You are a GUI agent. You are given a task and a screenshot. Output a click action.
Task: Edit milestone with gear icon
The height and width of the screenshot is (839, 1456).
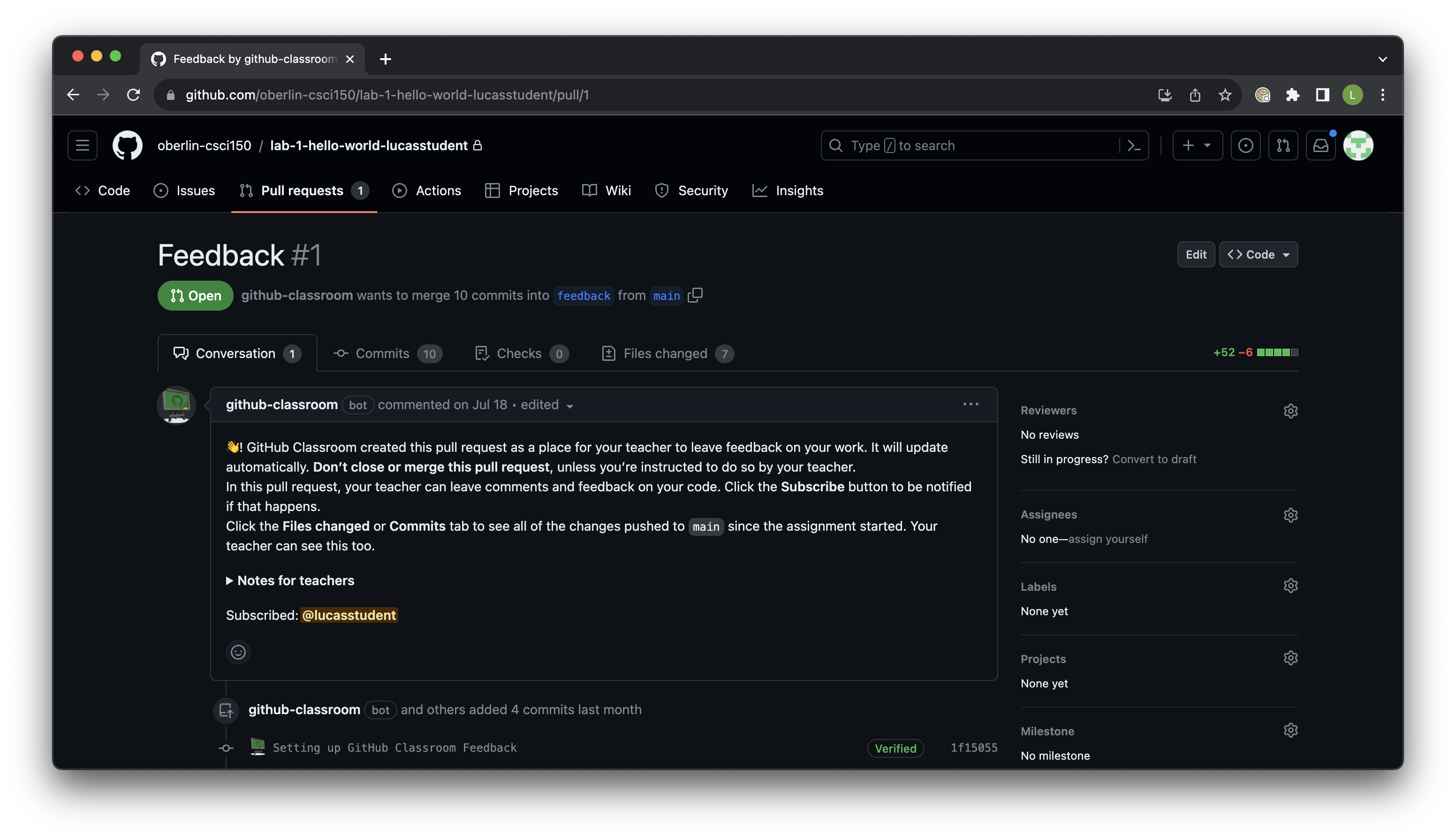[1290, 730]
